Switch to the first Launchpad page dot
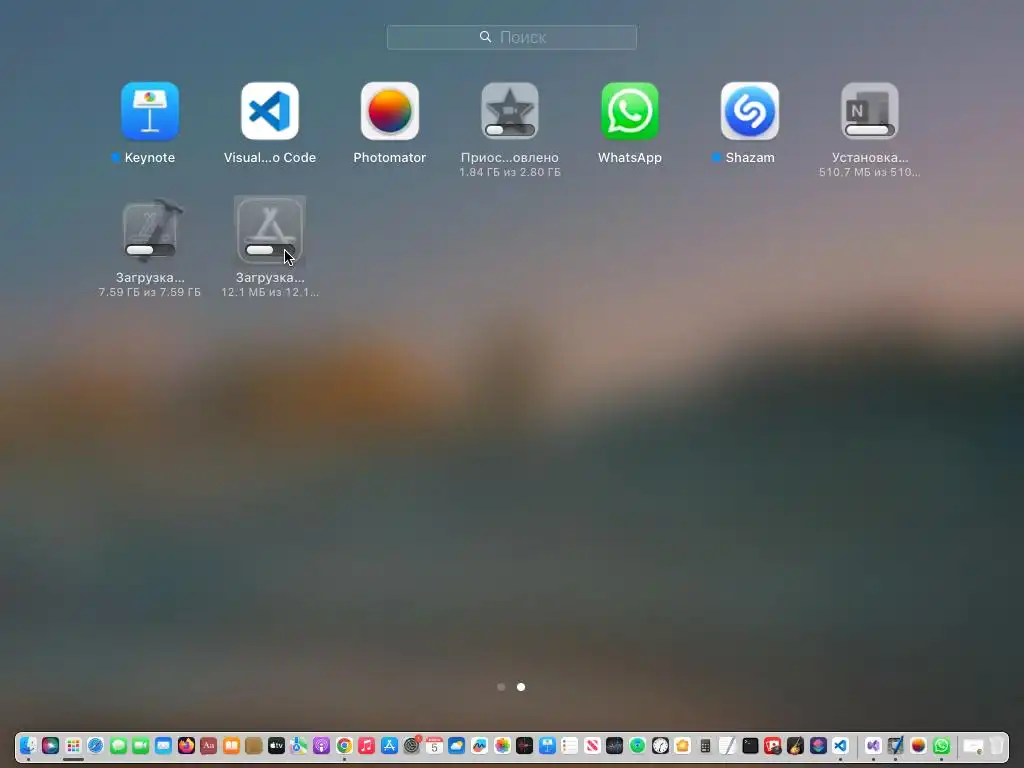 [x=501, y=687]
